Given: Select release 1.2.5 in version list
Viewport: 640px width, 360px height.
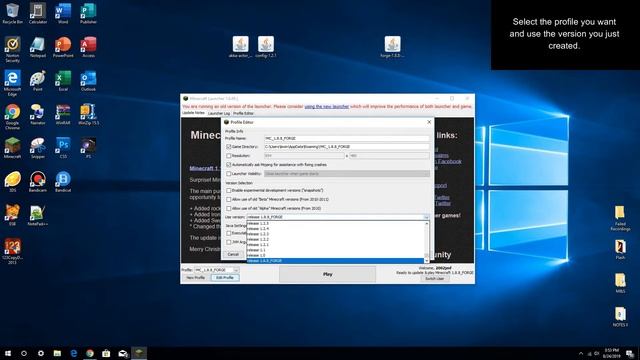Looking at the screenshot, I should point(336,224).
